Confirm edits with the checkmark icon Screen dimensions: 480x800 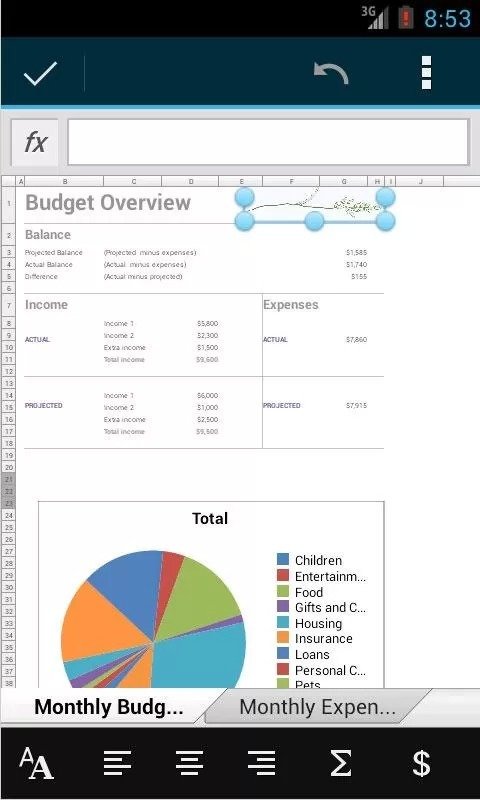tap(40, 73)
